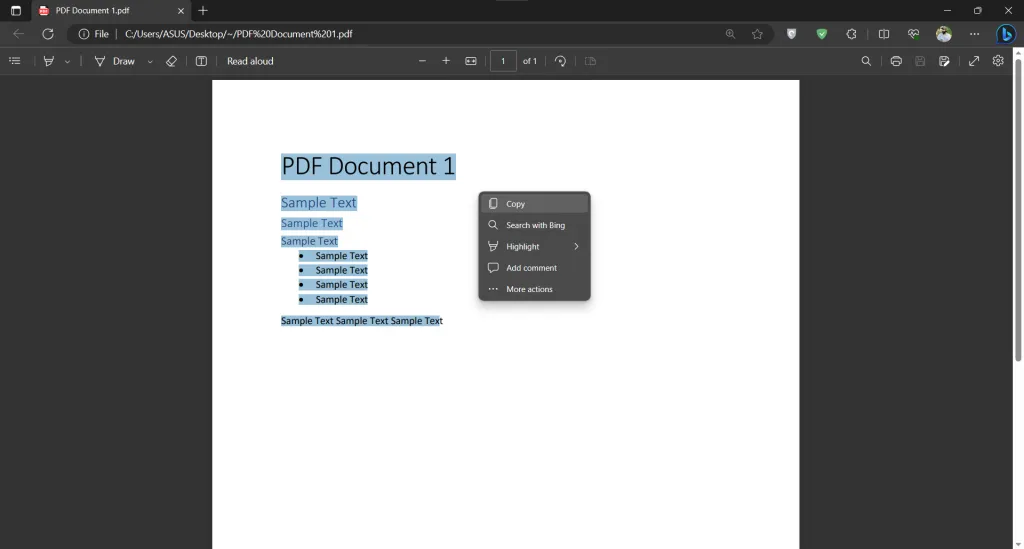Viewport: 1024px width, 549px height.
Task: Print the PDF document
Action: click(896, 61)
